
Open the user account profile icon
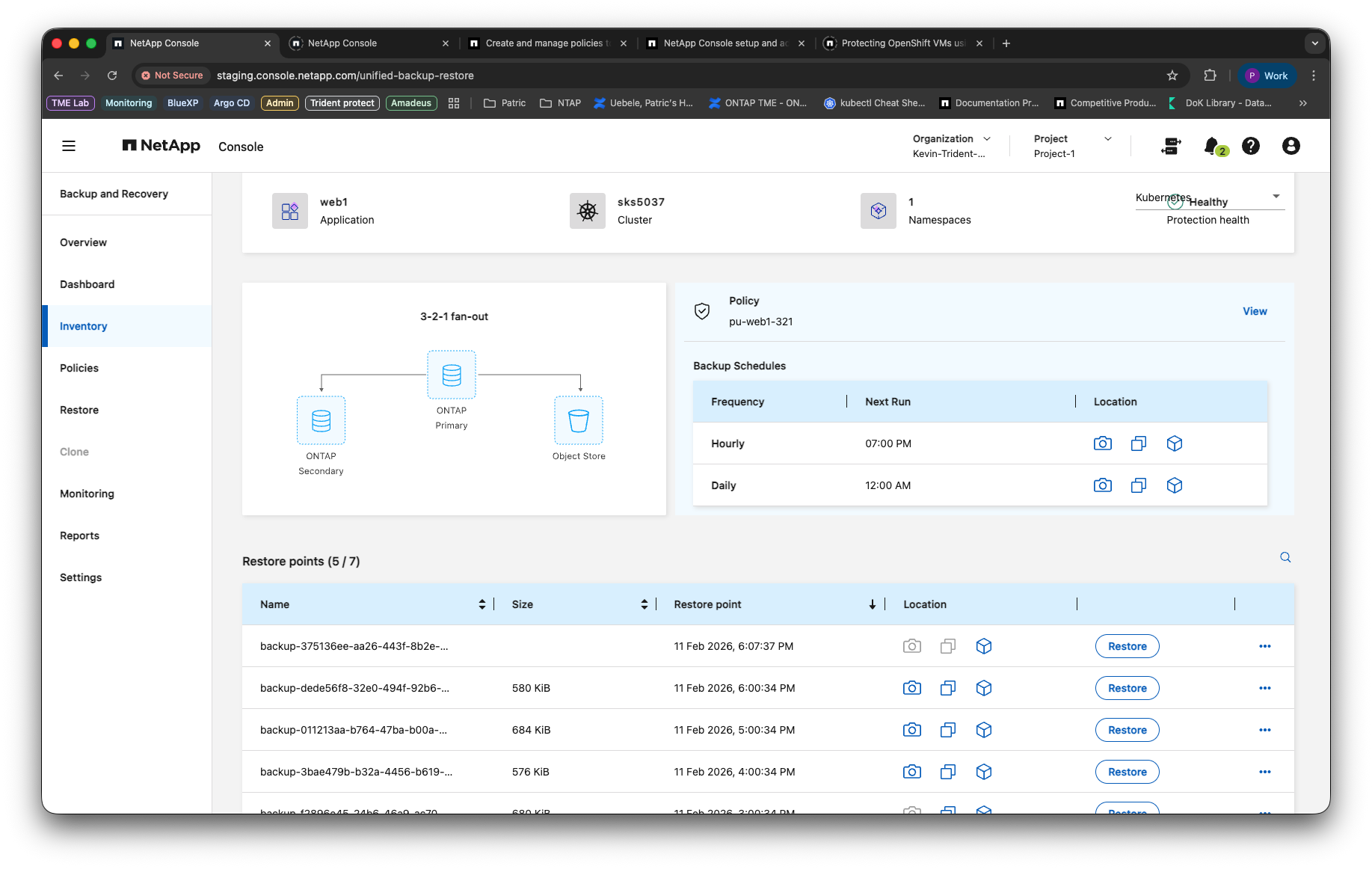pyautogui.click(x=1291, y=146)
